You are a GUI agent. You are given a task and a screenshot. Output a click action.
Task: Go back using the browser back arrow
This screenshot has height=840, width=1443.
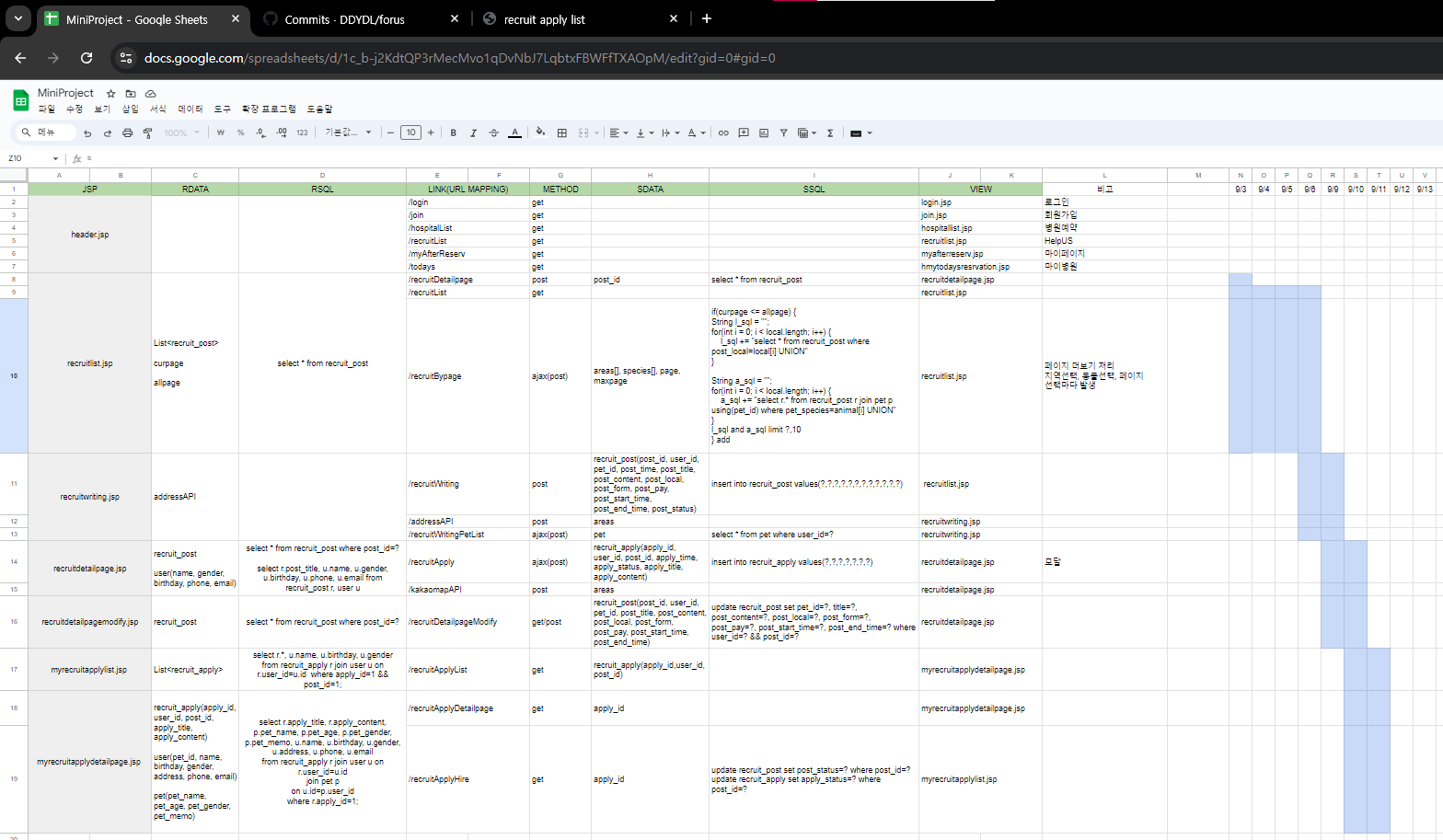click(x=20, y=58)
